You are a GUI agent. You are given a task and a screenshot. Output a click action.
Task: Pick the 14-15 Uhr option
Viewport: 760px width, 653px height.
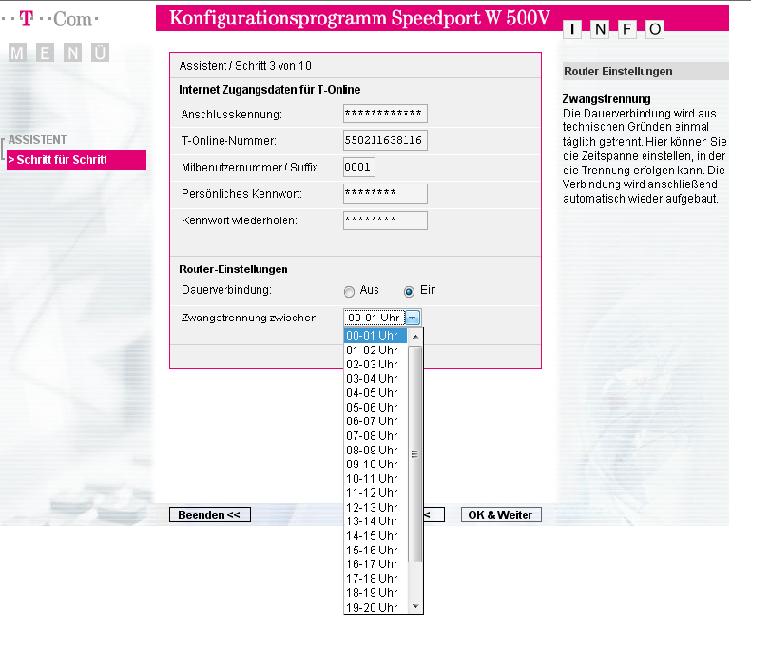pyautogui.click(x=375, y=536)
